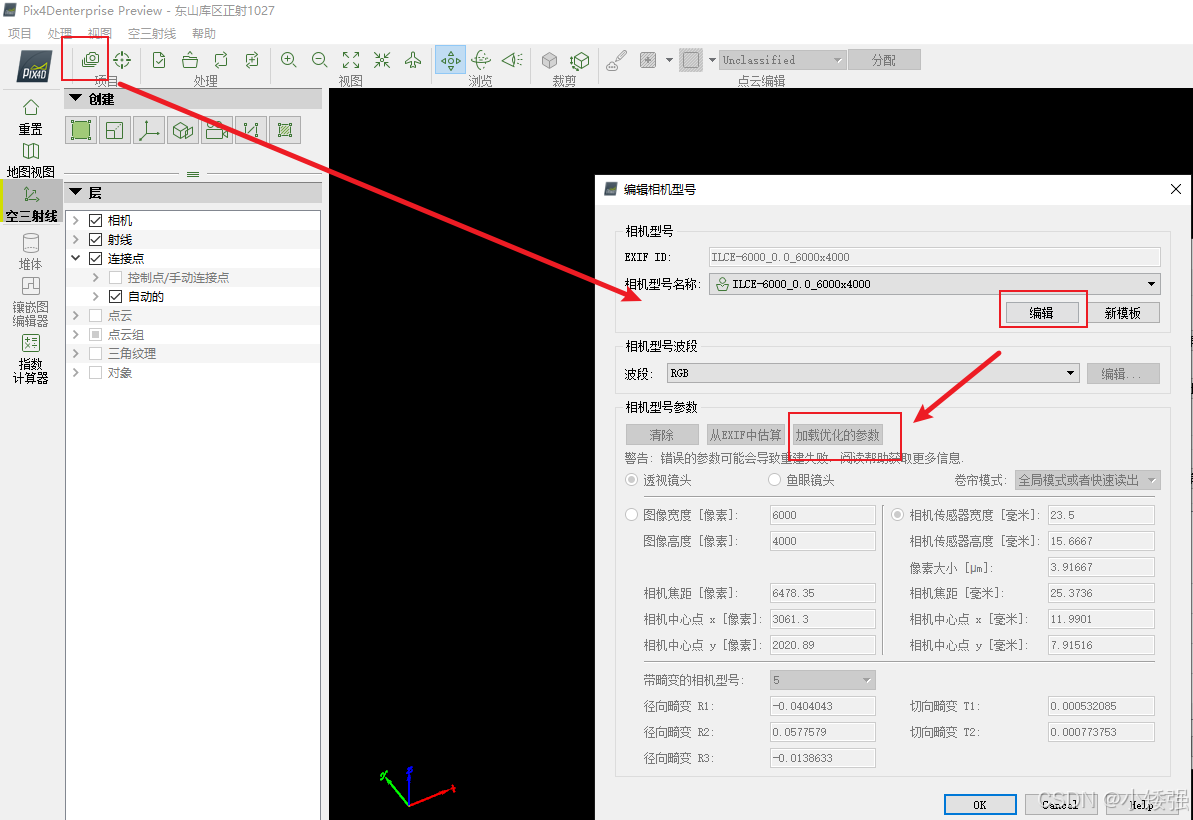
Task: Select the first person navigation mode
Action: coord(512,59)
